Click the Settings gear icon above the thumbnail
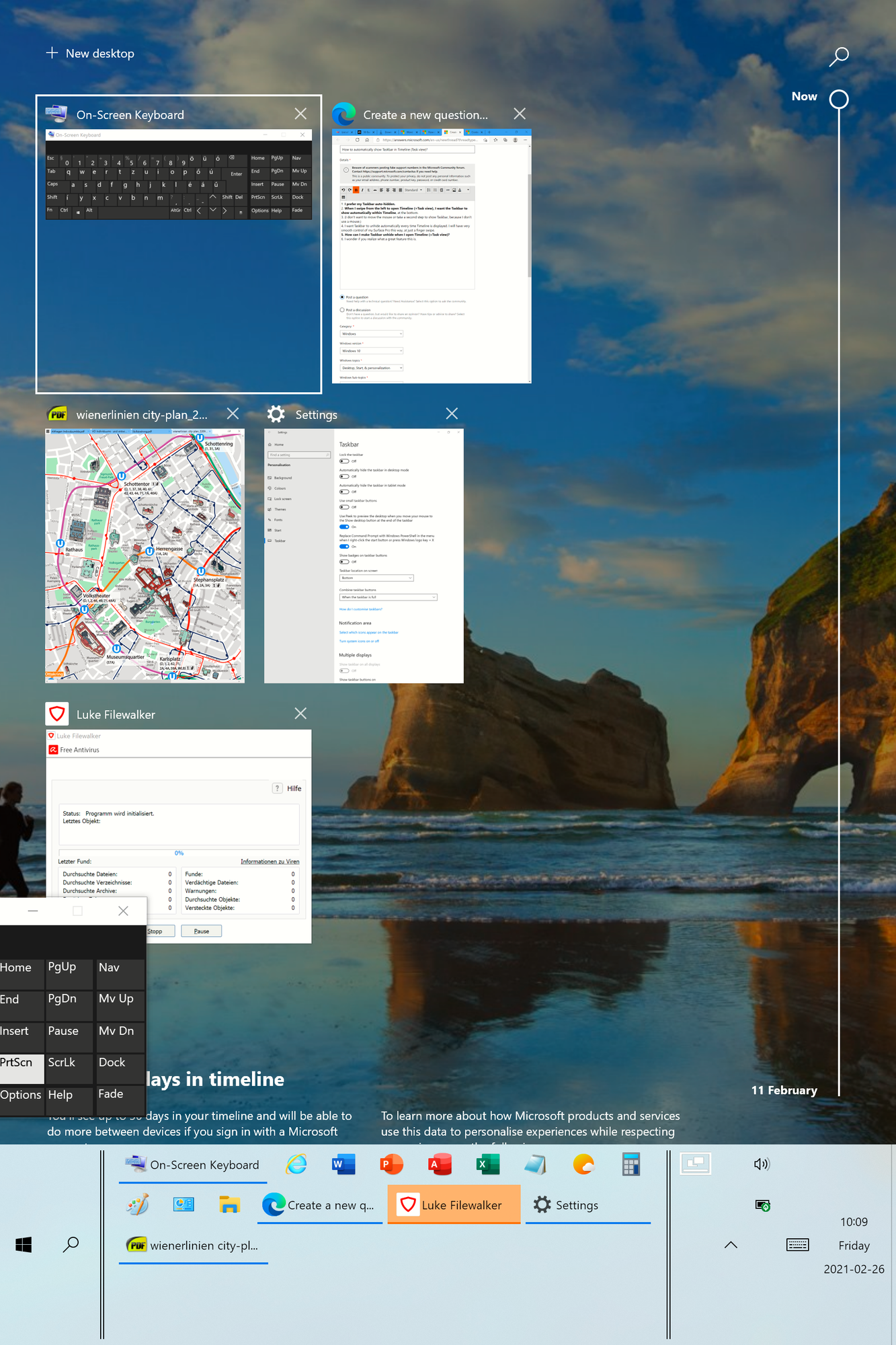 point(276,414)
